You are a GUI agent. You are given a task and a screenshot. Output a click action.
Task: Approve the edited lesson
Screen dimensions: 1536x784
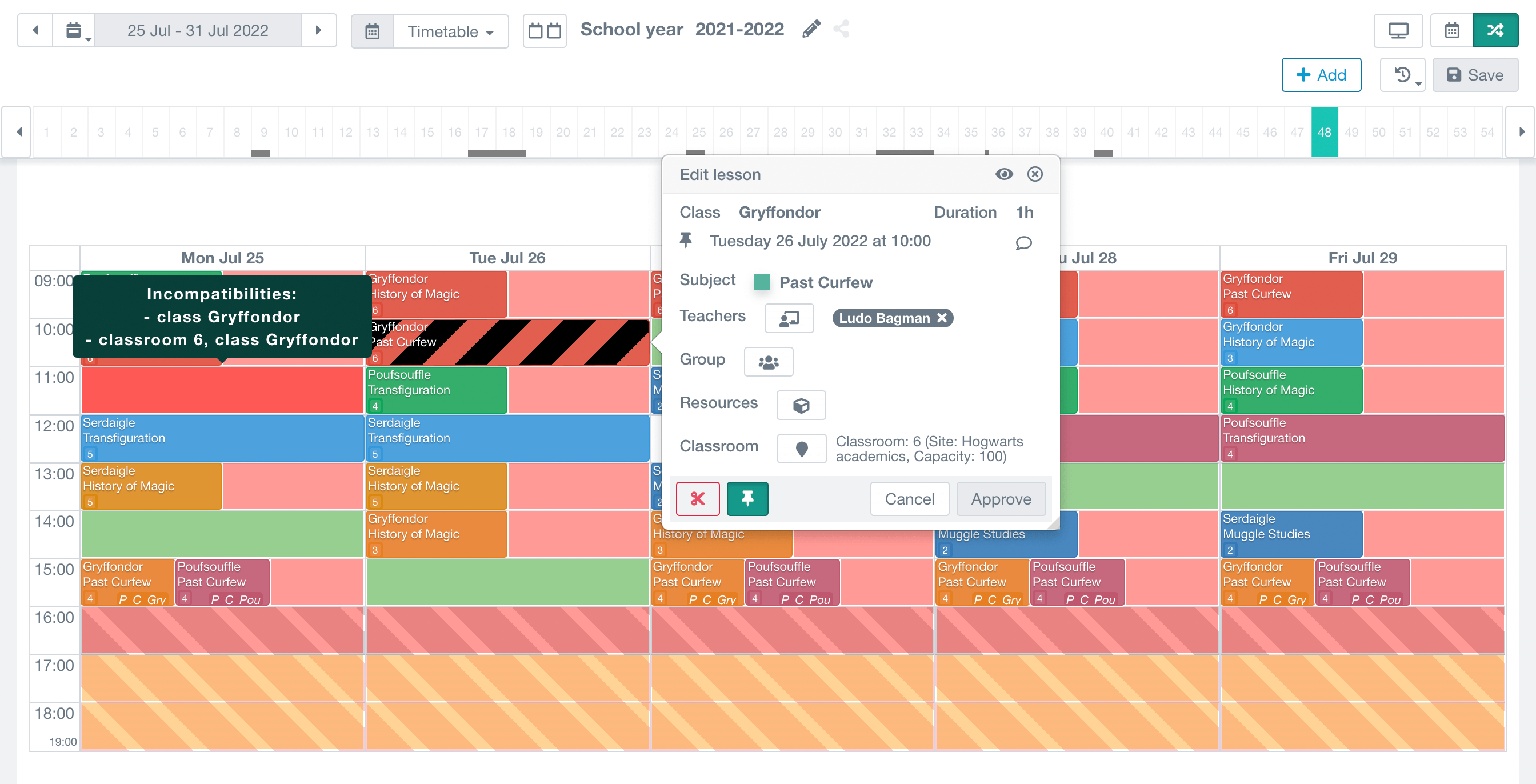(x=1001, y=498)
